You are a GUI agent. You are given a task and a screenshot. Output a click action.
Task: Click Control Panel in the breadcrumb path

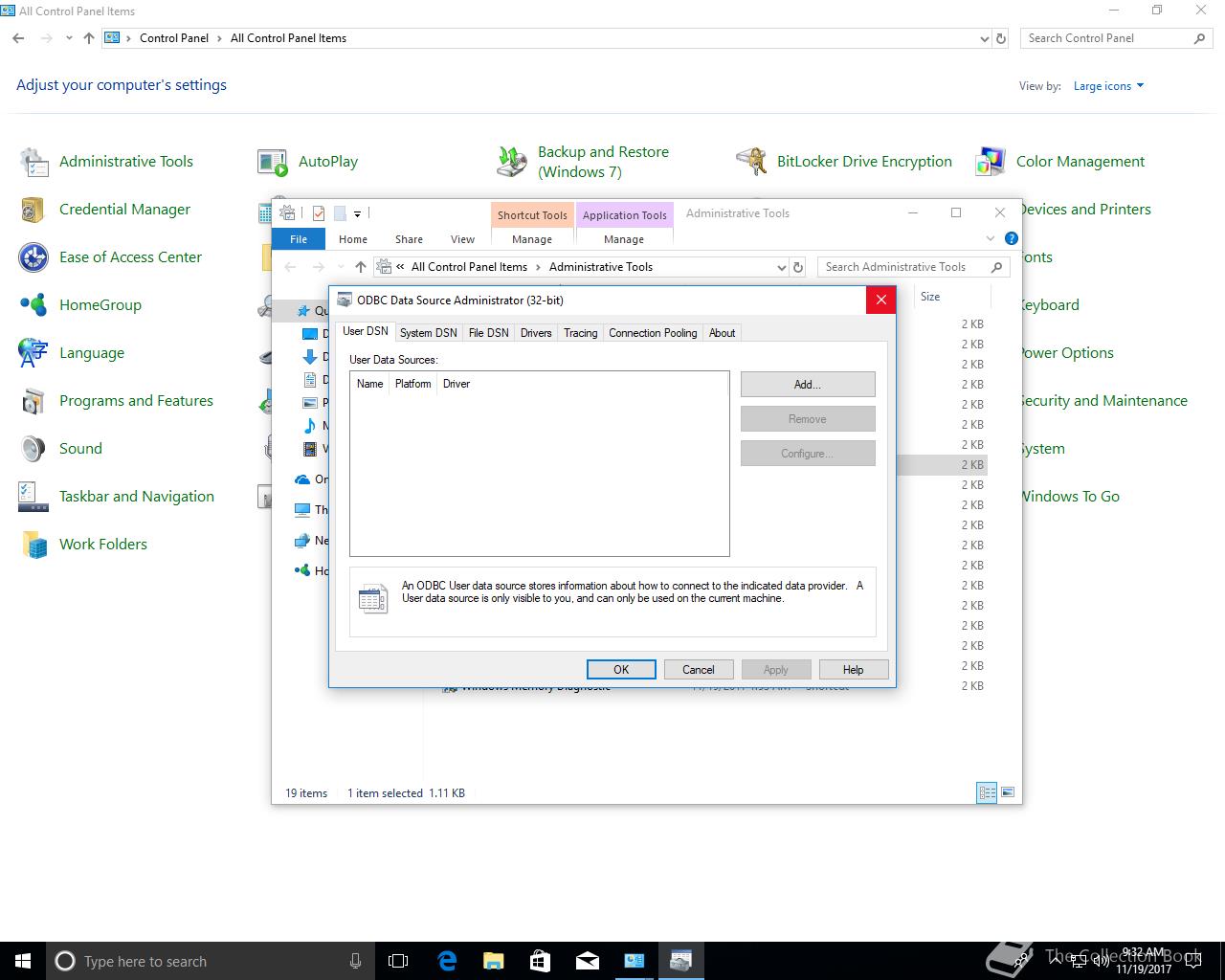174,38
